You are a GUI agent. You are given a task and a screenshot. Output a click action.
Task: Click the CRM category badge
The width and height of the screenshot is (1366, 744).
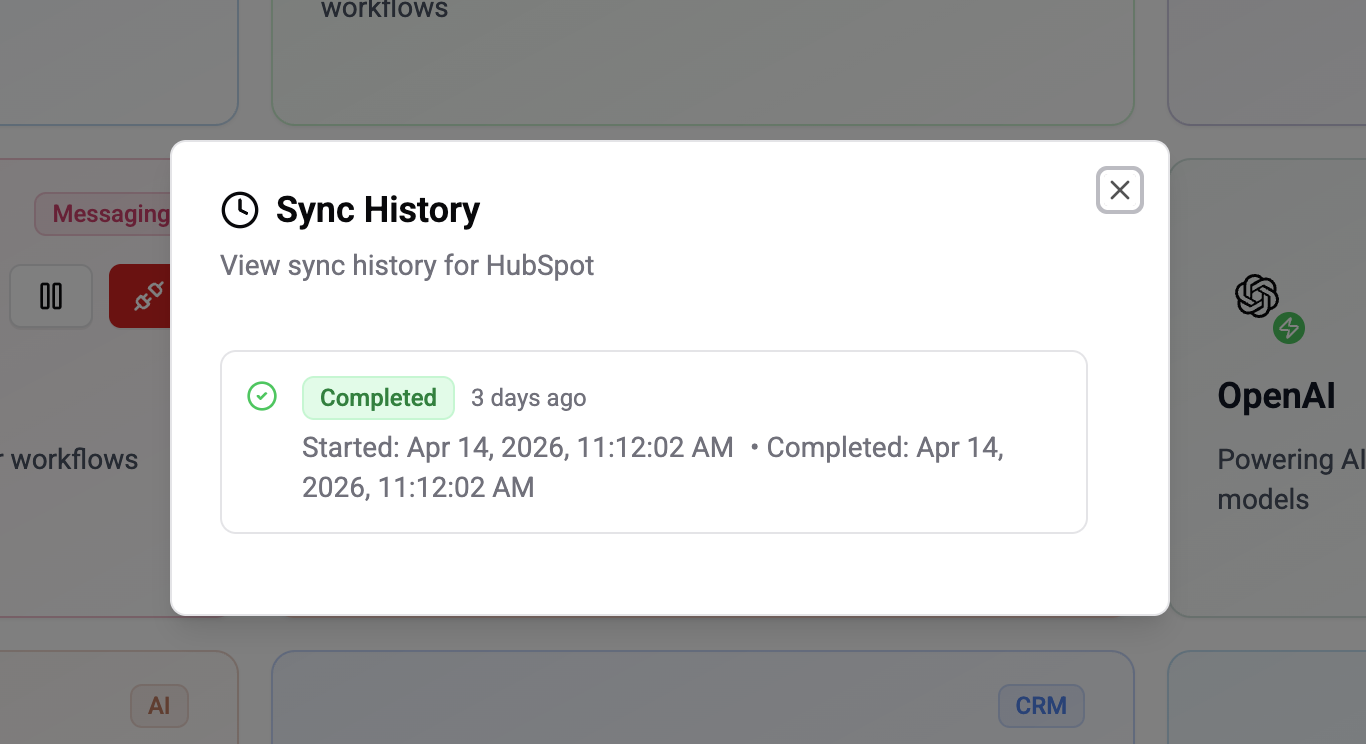click(x=1041, y=706)
